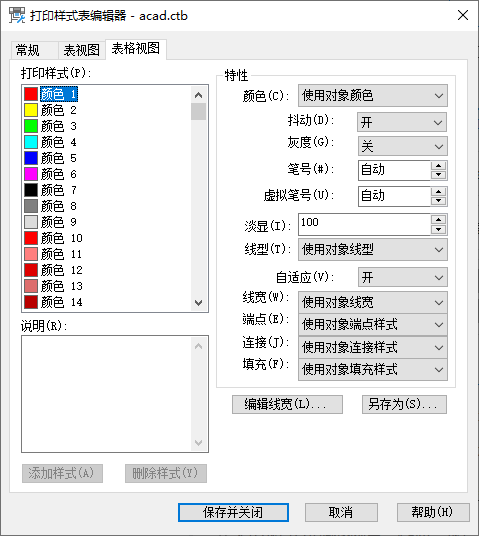Image resolution: width=479 pixels, height=536 pixels.
Task: Select plot style 颜色 3
Action: point(59,126)
